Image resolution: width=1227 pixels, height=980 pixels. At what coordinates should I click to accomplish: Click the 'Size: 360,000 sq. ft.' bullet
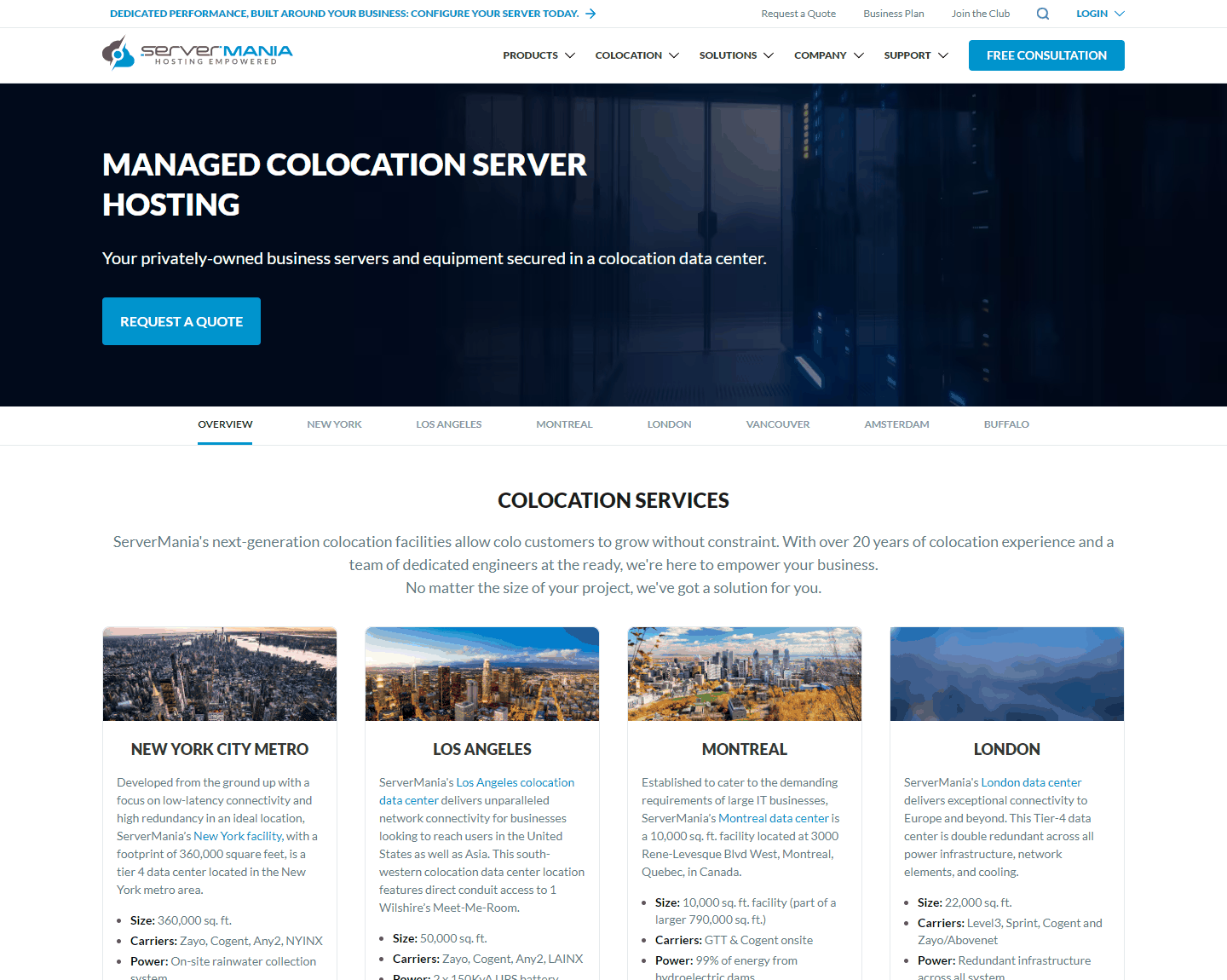click(x=181, y=920)
